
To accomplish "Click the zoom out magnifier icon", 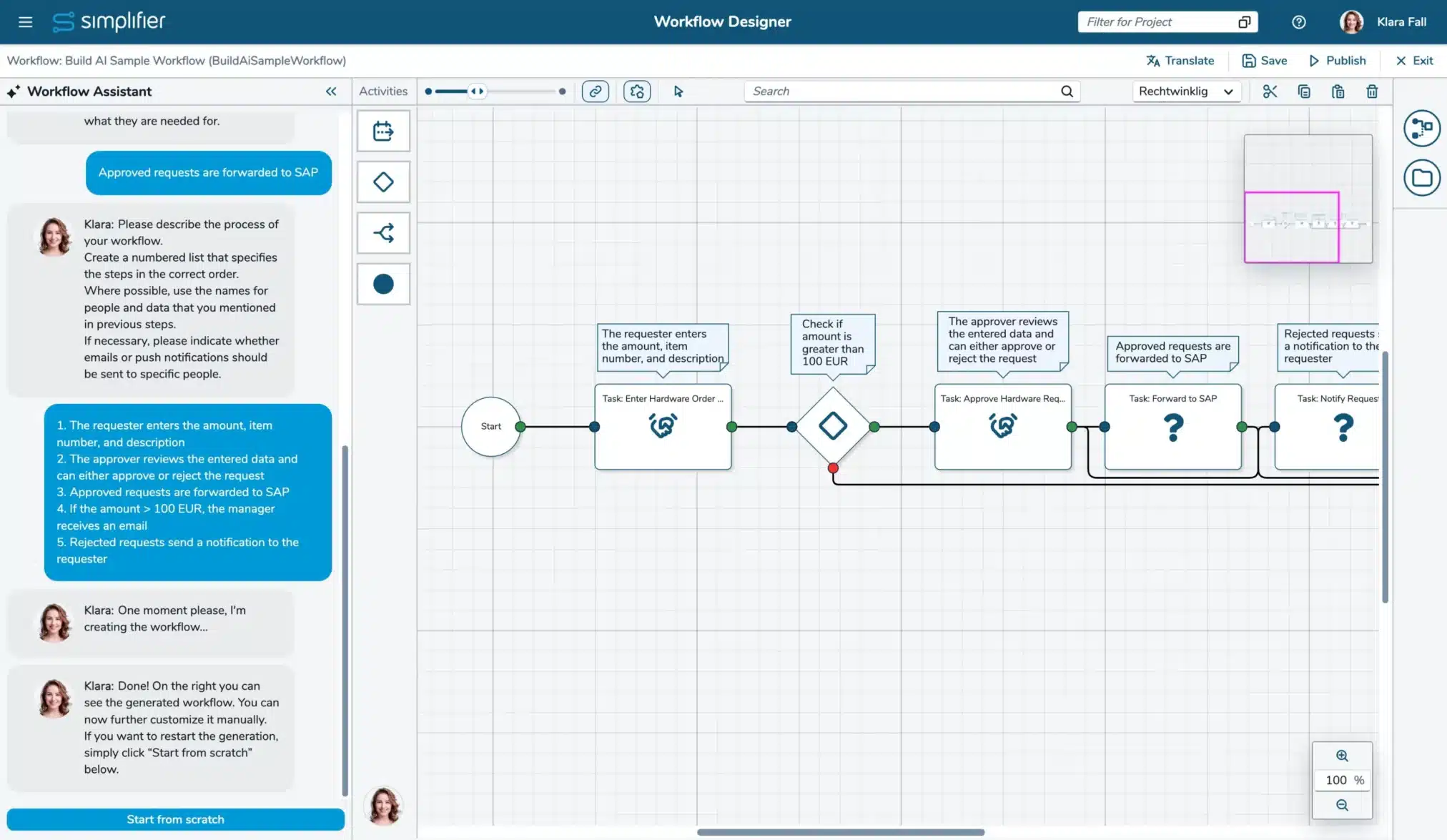I will (1342, 806).
